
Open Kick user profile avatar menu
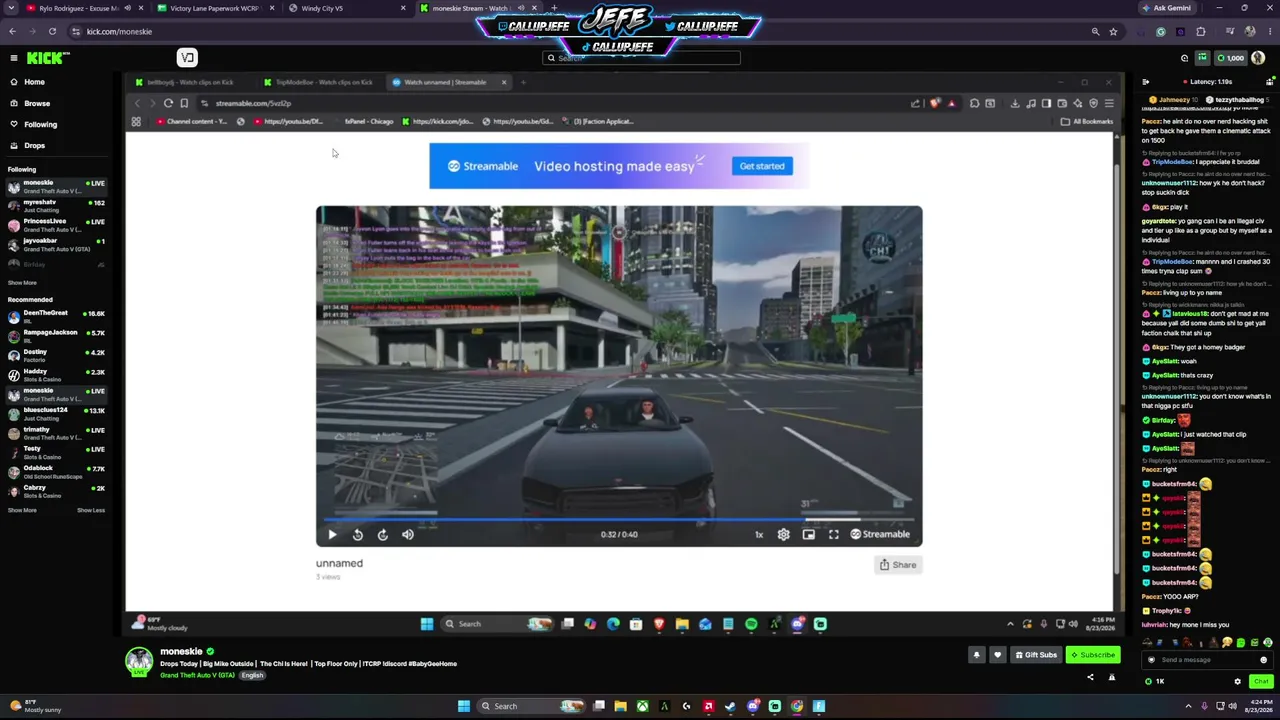tap(1258, 58)
